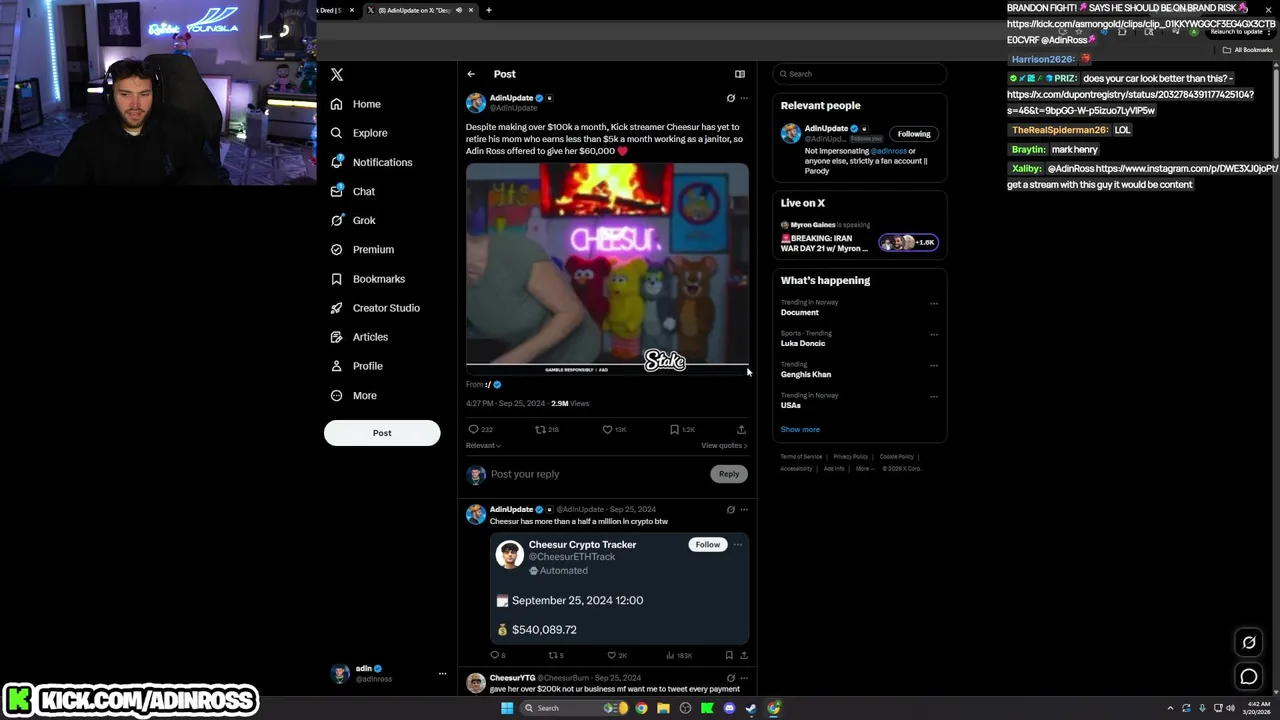Click the Grok icon on the main post
The width and height of the screenshot is (1280, 720).
(731, 98)
